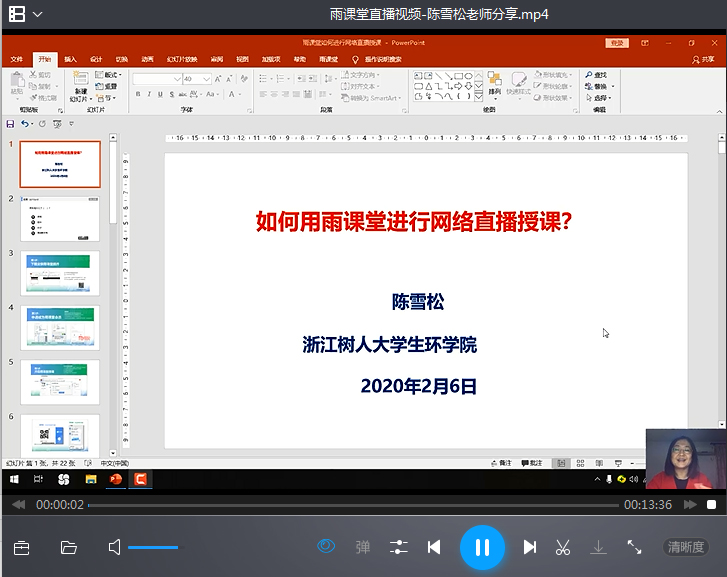Click the 批注 comments status bar button
The image size is (727, 577).
coord(532,463)
